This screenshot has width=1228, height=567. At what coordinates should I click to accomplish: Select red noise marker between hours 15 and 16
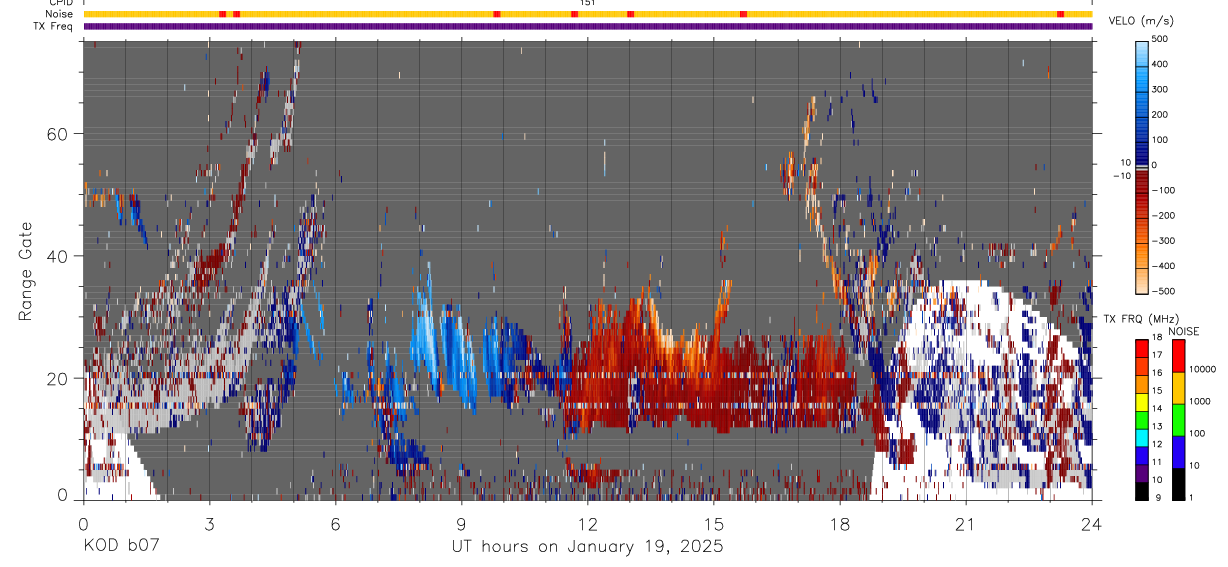pyautogui.click(x=743, y=14)
